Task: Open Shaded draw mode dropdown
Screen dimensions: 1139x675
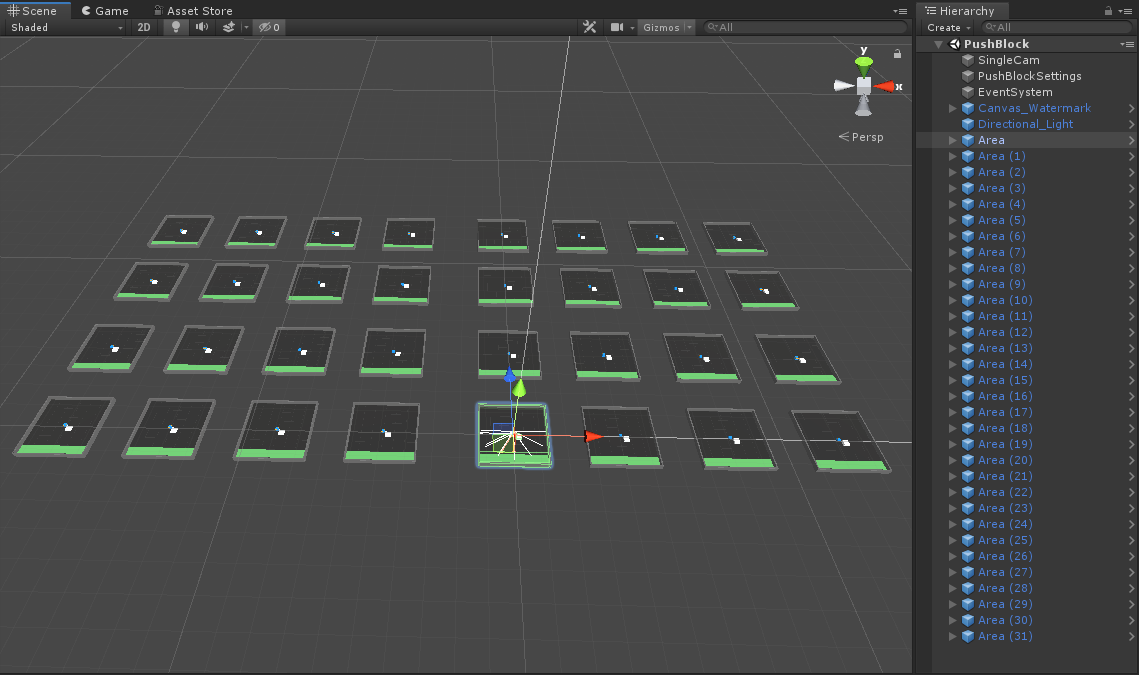Action: tap(67, 28)
